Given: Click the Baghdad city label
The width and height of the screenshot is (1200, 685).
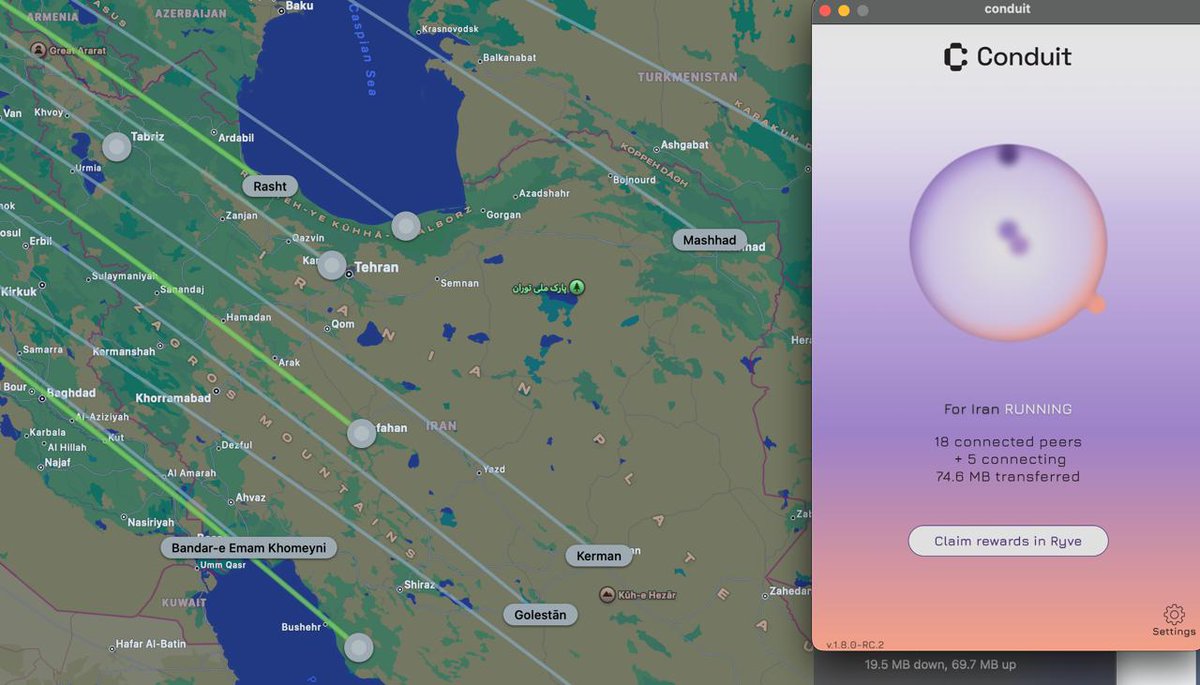Looking at the screenshot, I should coord(71,393).
